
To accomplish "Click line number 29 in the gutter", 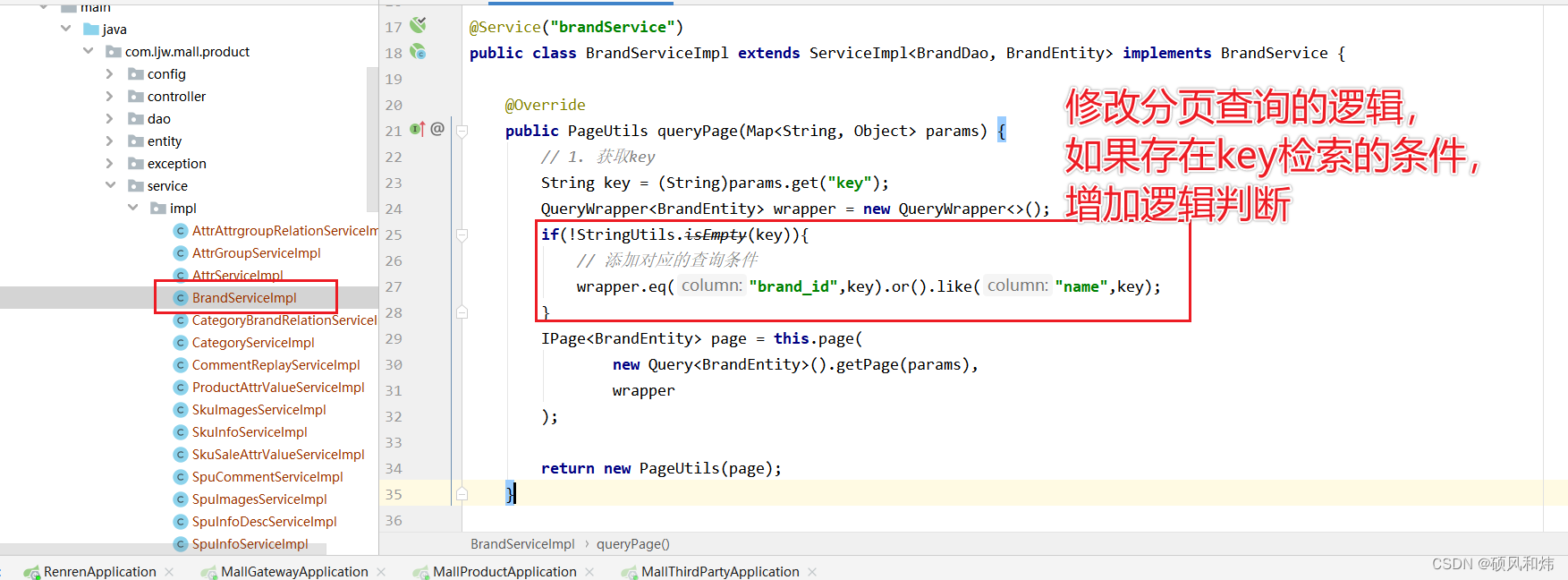I will [x=394, y=338].
